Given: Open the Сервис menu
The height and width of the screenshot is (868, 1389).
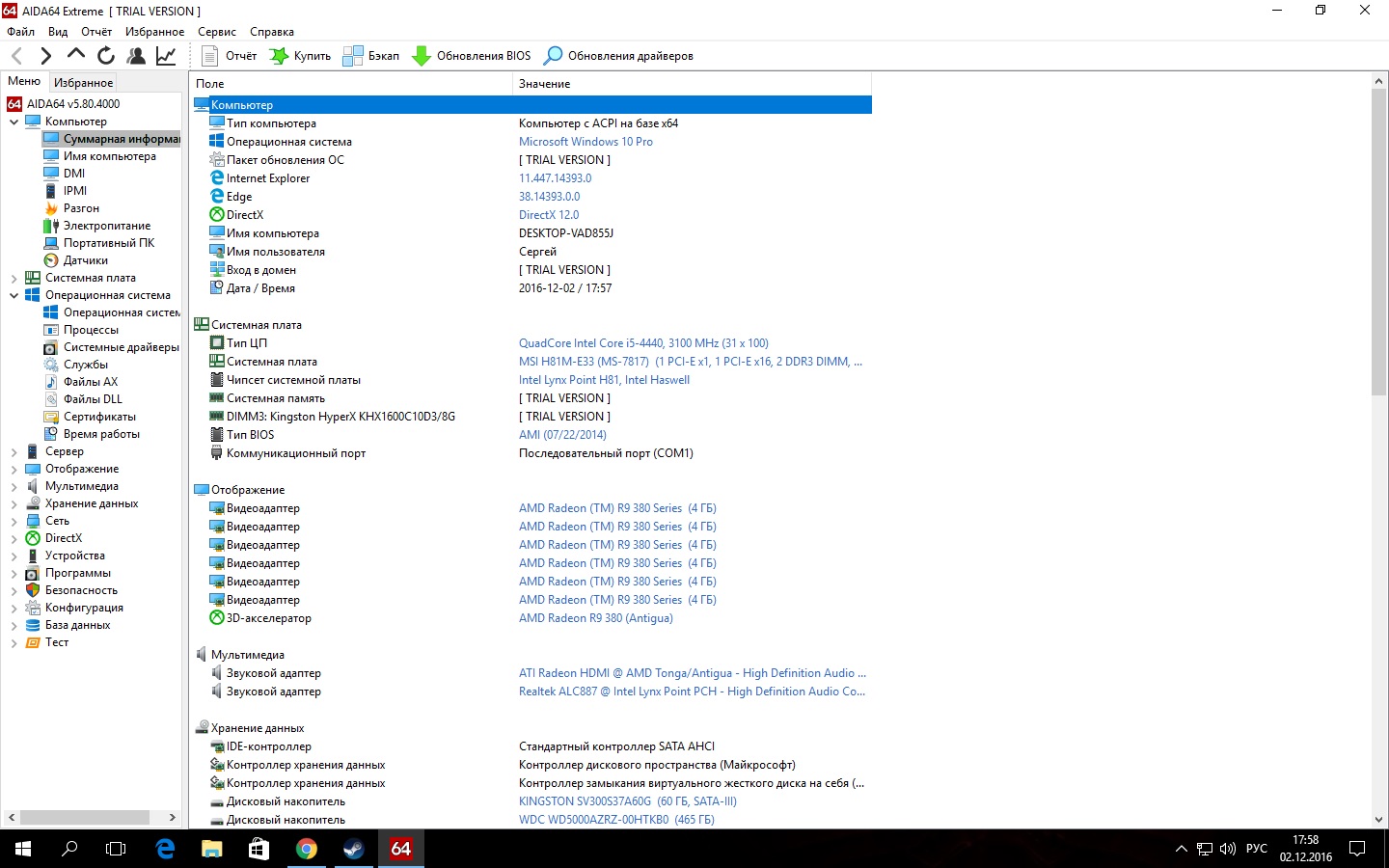Looking at the screenshot, I should (x=216, y=32).
